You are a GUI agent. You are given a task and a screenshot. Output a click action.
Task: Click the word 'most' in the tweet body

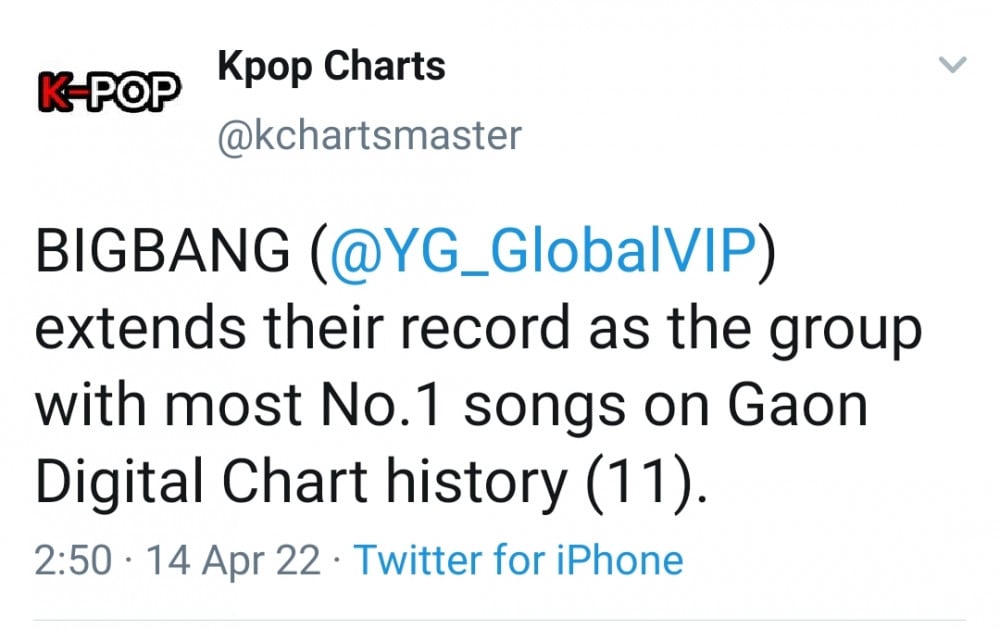point(233,406)
